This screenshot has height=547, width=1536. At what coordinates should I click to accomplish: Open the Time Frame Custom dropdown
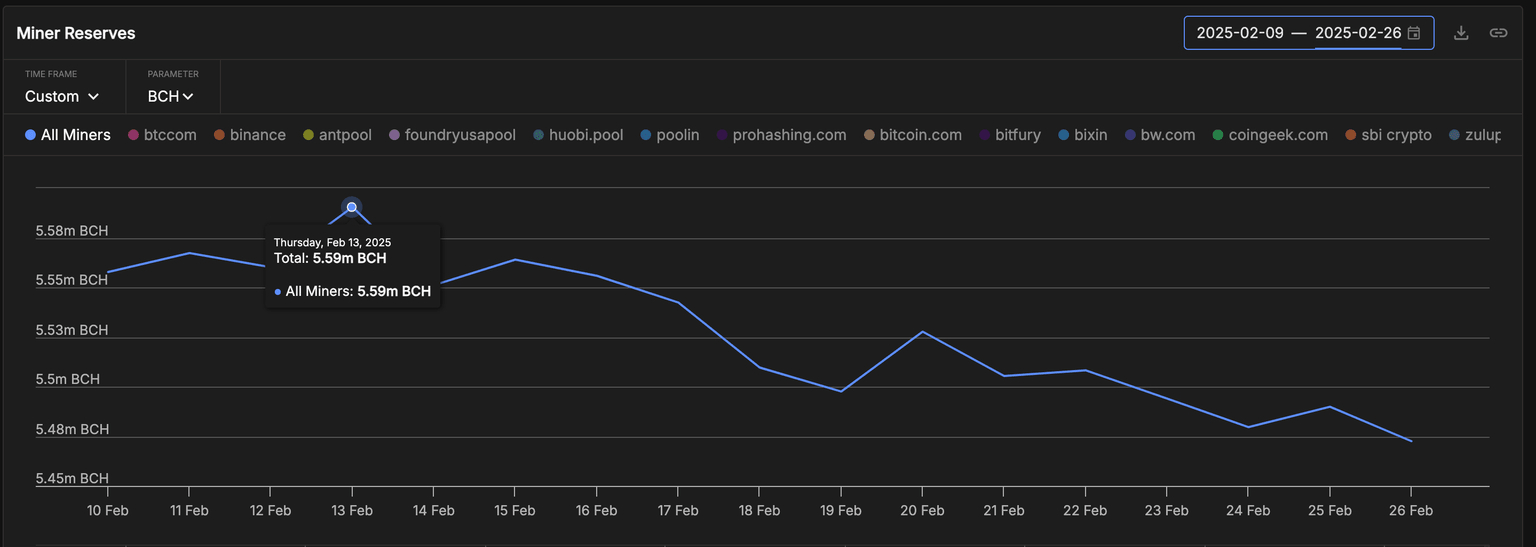coord(62,96)
